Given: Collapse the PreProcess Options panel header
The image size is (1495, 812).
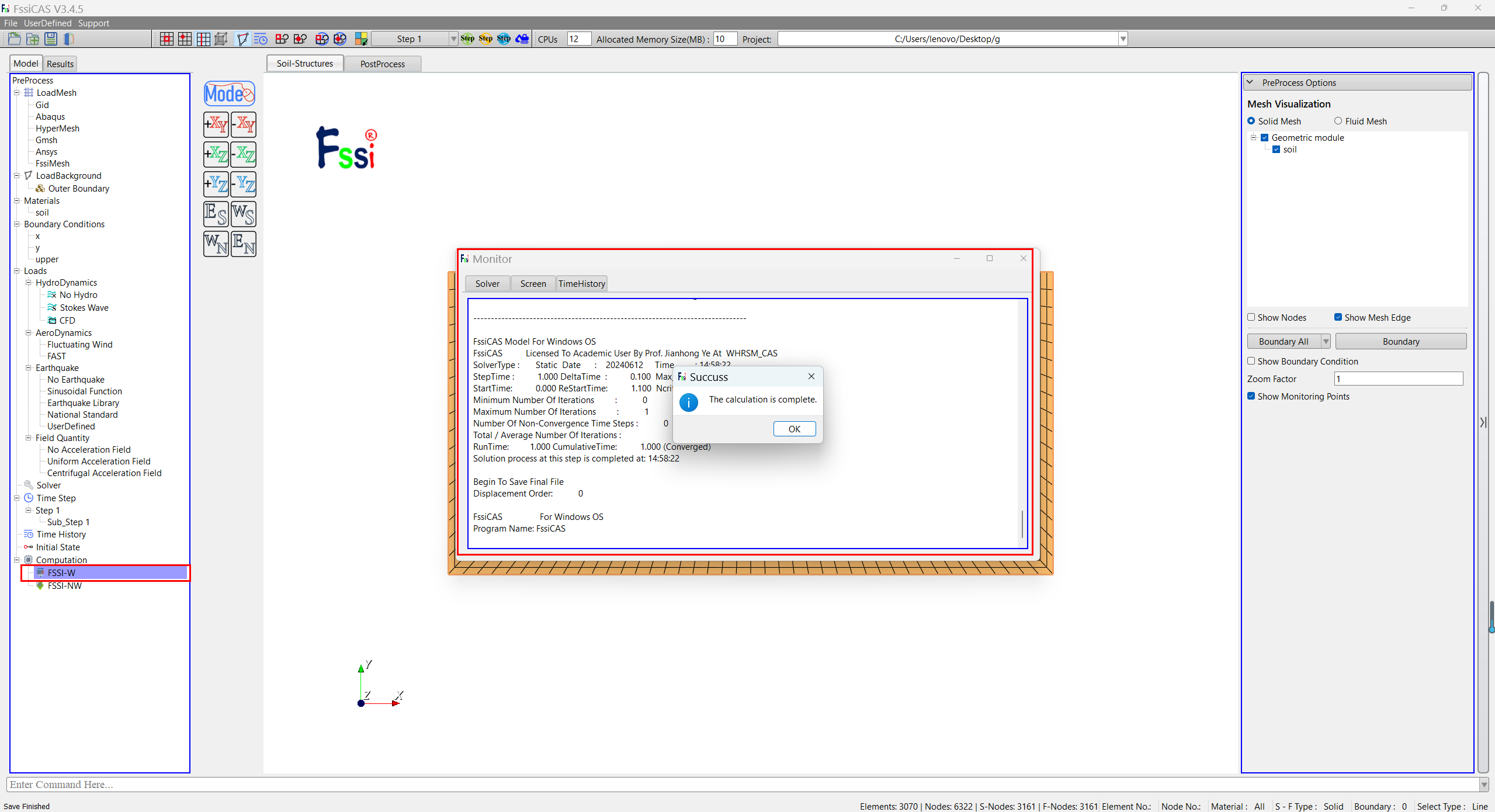Looking at the screenshot, I should pos(1357,82).
